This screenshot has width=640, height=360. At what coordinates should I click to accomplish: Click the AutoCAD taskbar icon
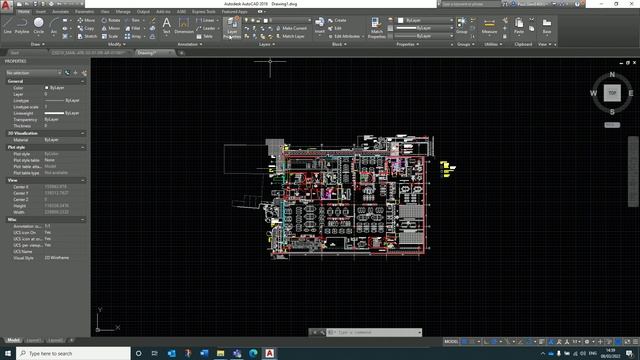[269, 353]
